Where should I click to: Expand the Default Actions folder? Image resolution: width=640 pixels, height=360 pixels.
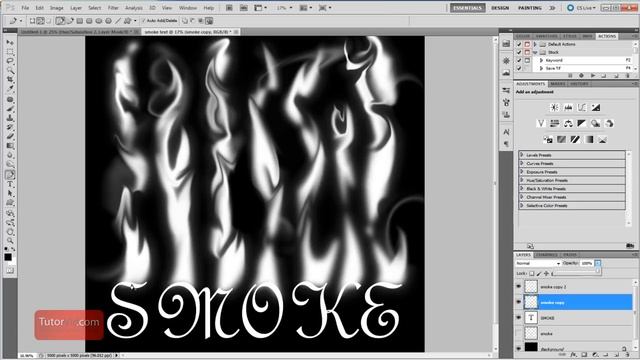click(535, 44)
